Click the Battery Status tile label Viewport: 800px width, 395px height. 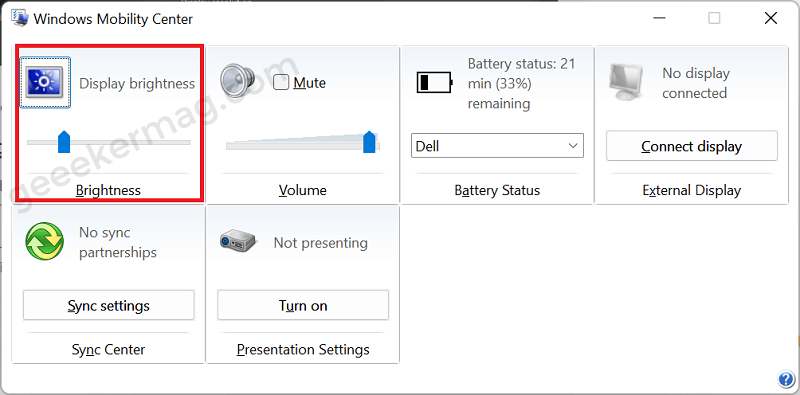tap(497, 190)
